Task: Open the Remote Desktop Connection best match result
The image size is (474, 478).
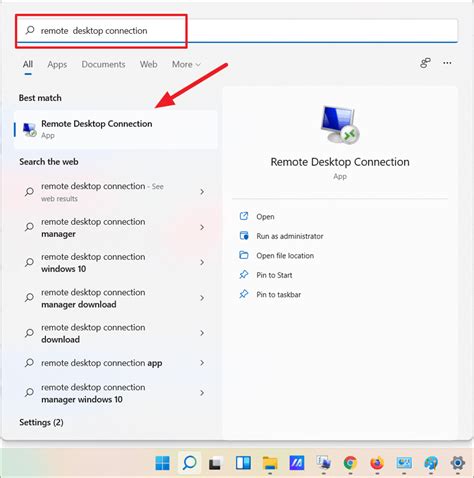Action: coord(116,129)
